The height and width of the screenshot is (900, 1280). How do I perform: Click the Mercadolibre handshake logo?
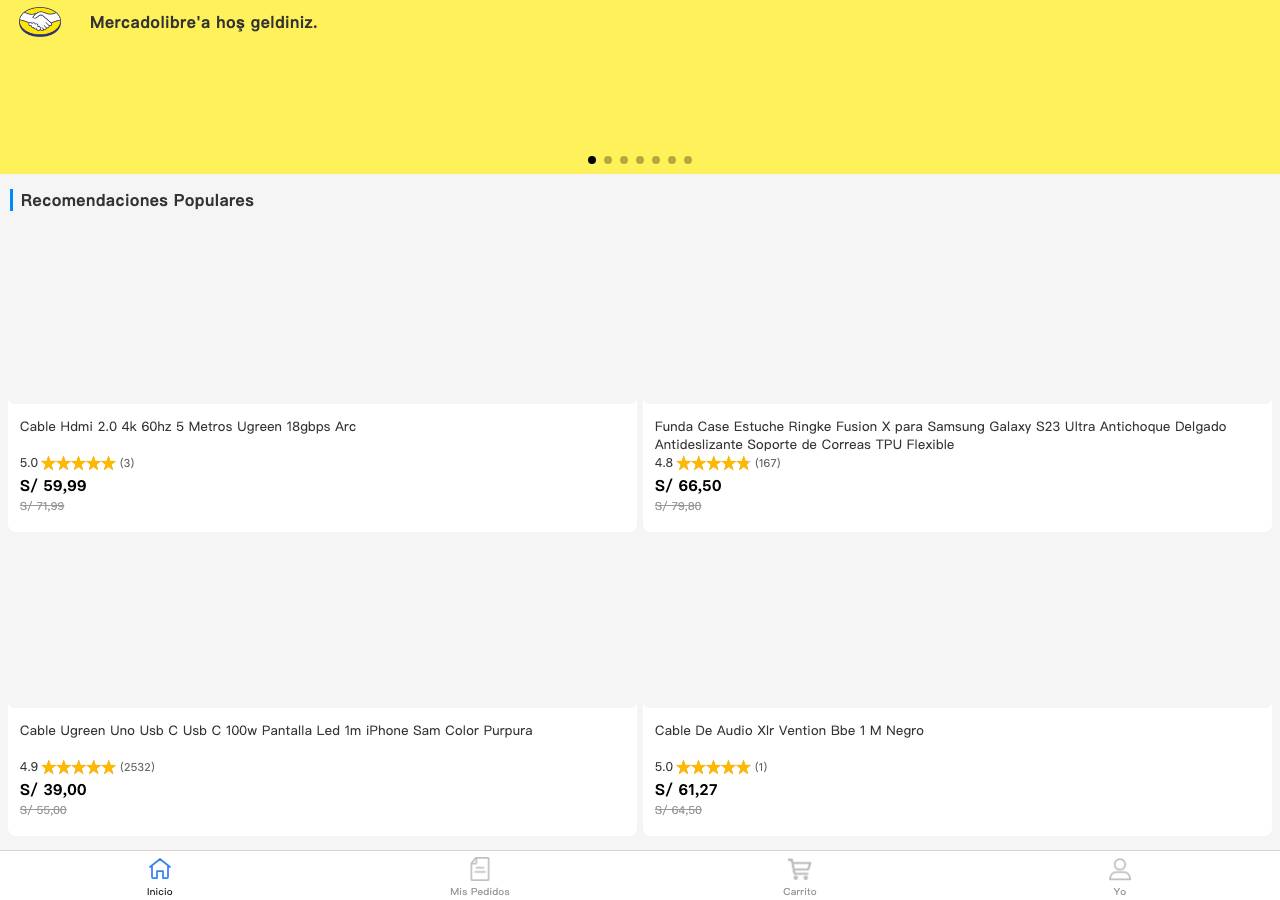40,22
